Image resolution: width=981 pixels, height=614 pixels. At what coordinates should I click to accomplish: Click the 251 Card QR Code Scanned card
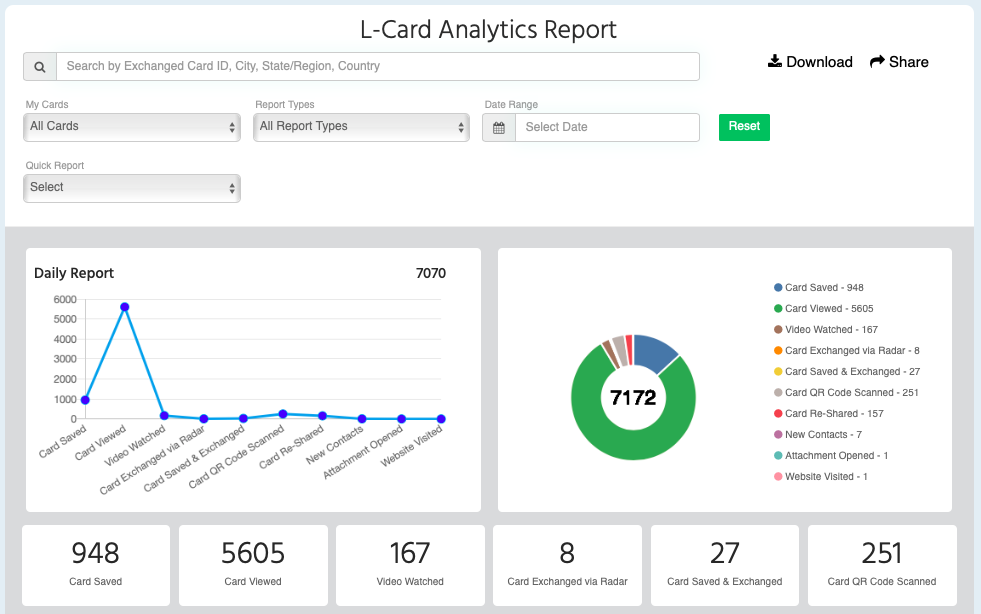coord(882,565)
